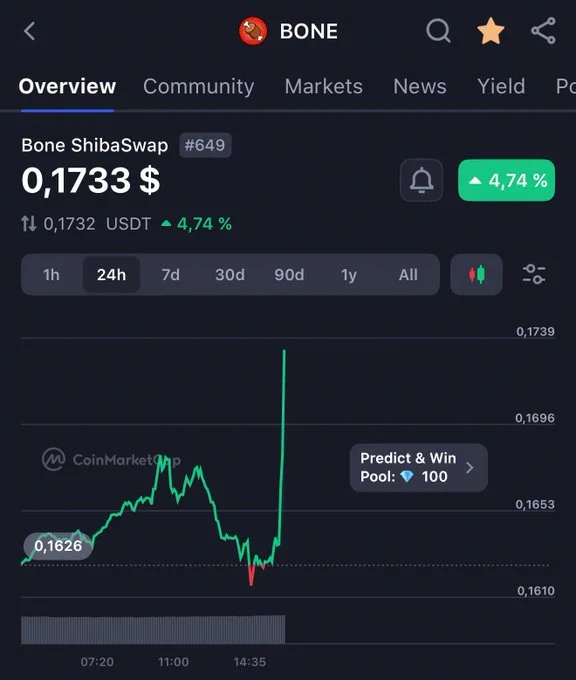Tap the 0,1739 axis label

click(535, 332)
